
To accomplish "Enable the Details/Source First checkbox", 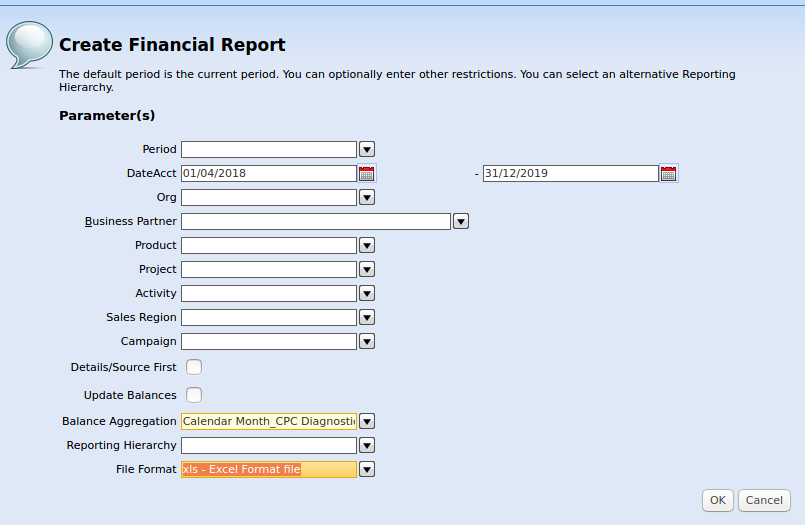I will (x=194, y=367).
